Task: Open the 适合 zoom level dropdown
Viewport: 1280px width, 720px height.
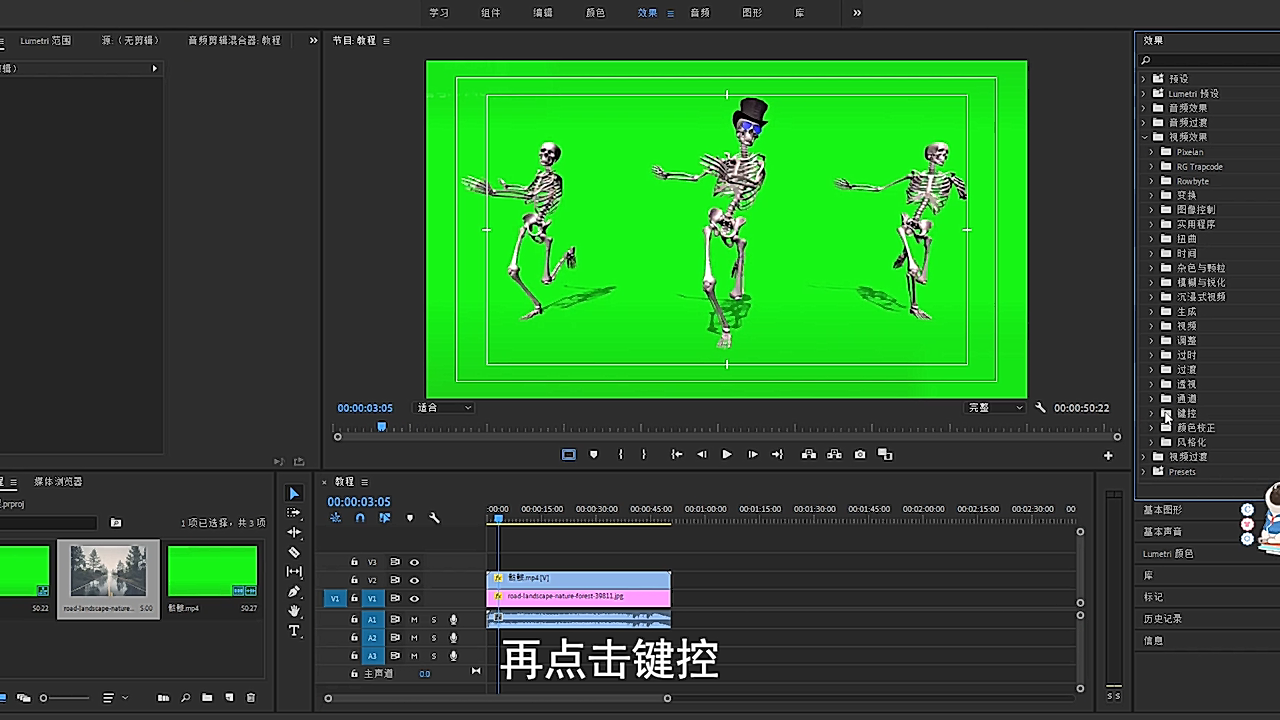Action: click(x=444, y=408)
